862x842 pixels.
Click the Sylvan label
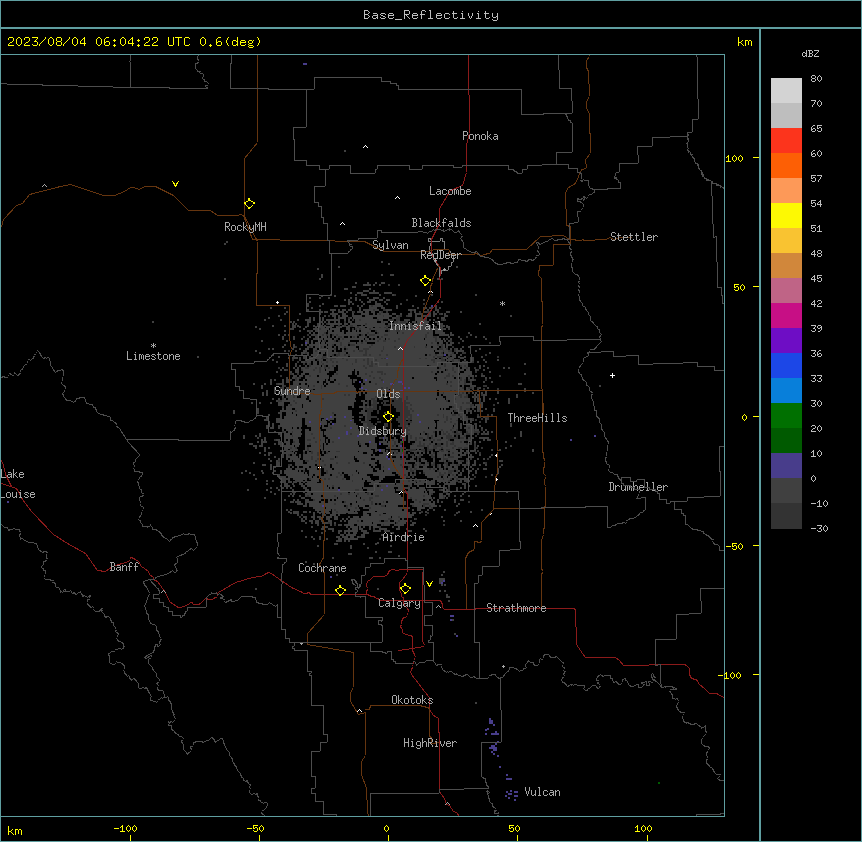390,245
